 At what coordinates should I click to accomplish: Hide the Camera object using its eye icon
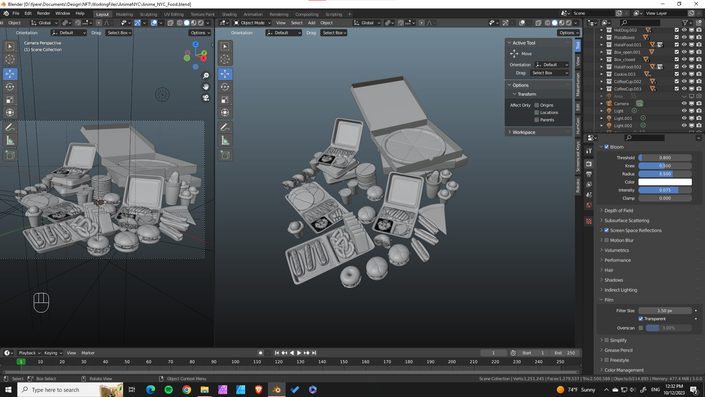click(684, 103)
